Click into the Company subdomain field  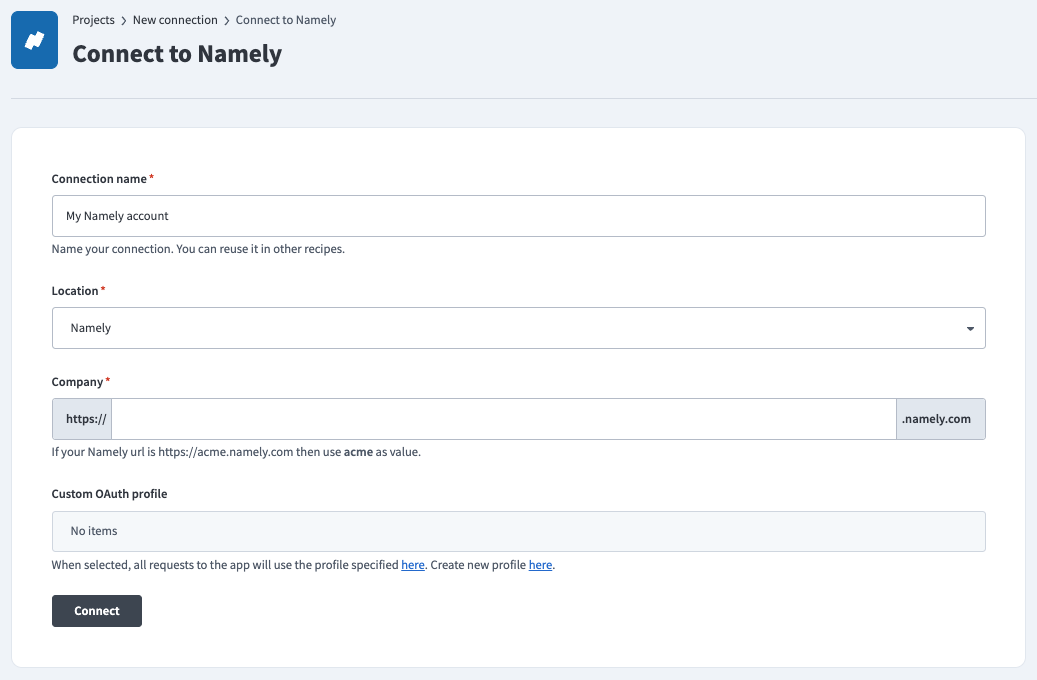coord(503,419)
